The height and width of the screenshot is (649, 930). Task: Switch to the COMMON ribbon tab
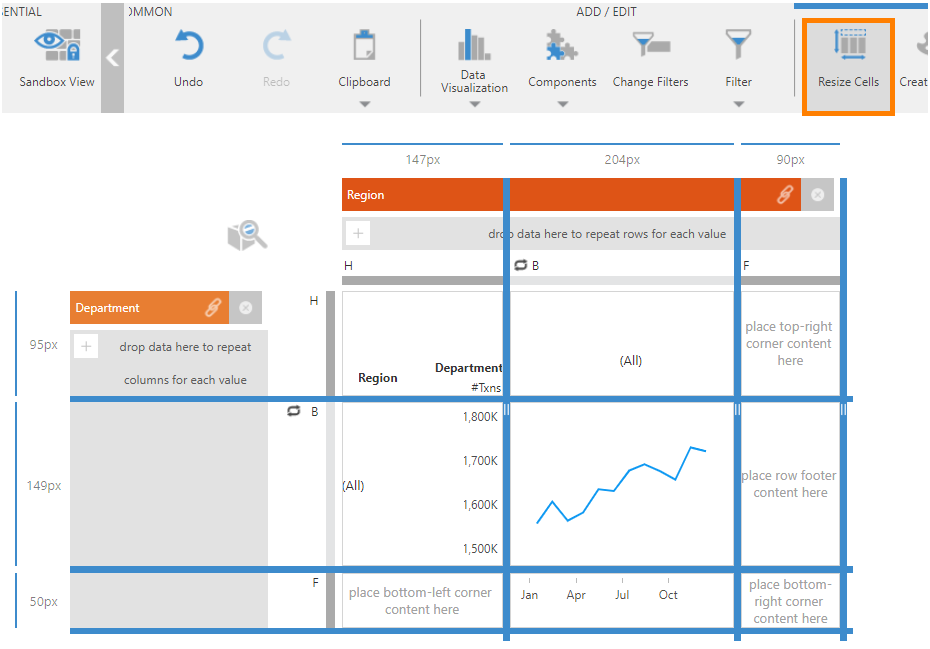pyautogui.click(x=150, y=12)
